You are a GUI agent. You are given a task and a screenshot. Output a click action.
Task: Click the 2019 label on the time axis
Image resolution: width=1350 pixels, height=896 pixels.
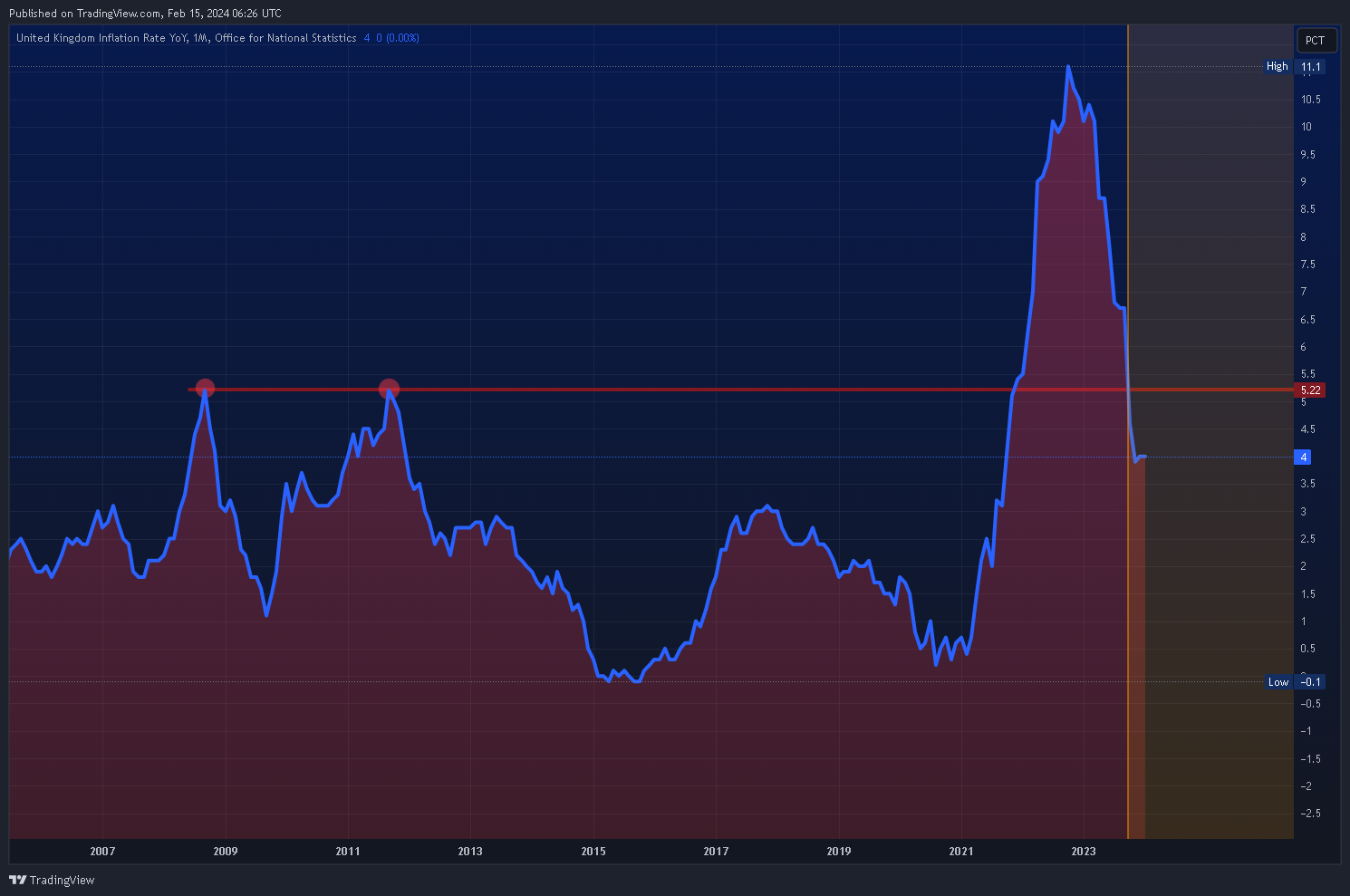[839, 851]
